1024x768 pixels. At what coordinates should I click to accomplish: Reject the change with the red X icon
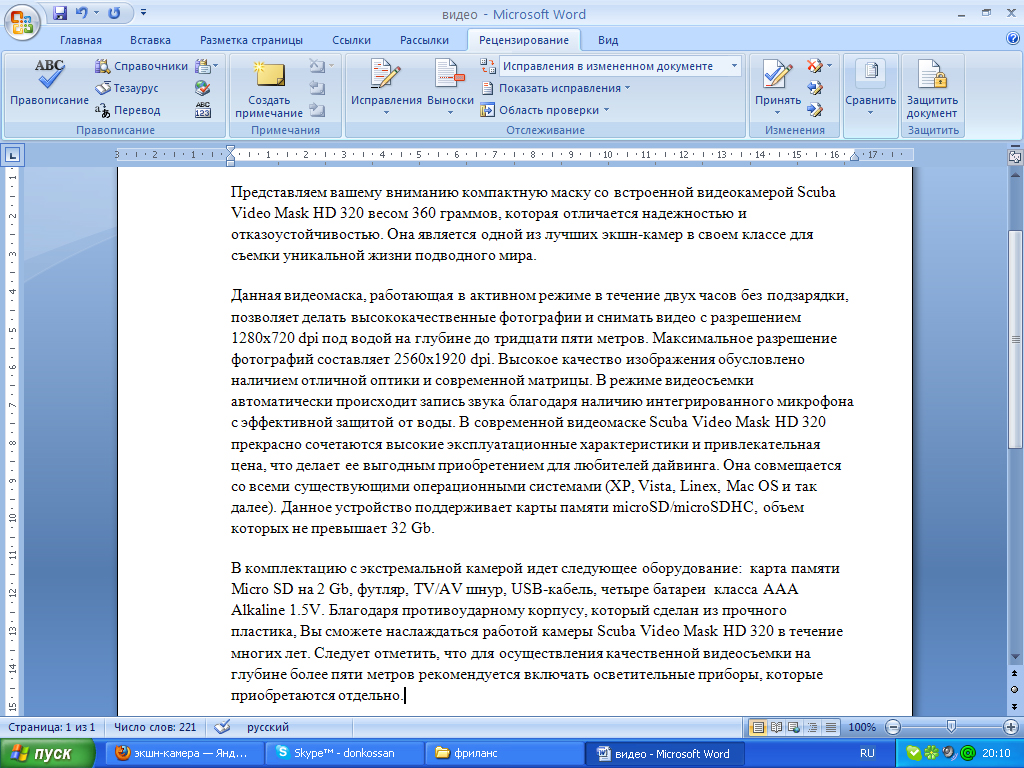point(814,65)
